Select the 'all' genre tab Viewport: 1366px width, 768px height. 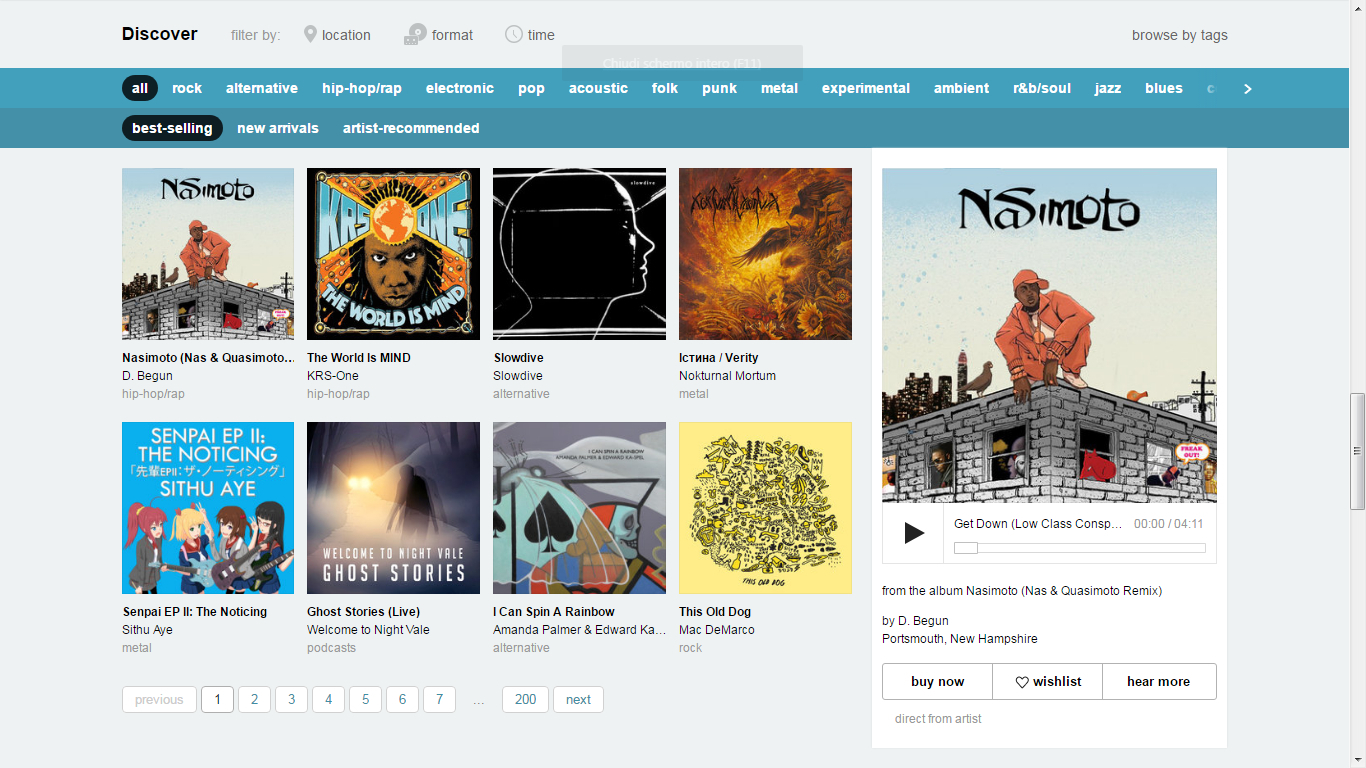pos(140,88)
